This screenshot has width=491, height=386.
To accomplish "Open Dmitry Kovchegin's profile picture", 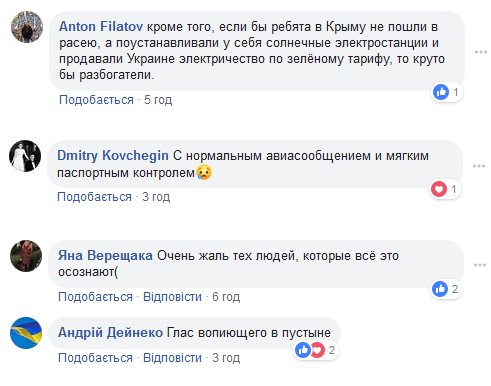I will point(25,156).
